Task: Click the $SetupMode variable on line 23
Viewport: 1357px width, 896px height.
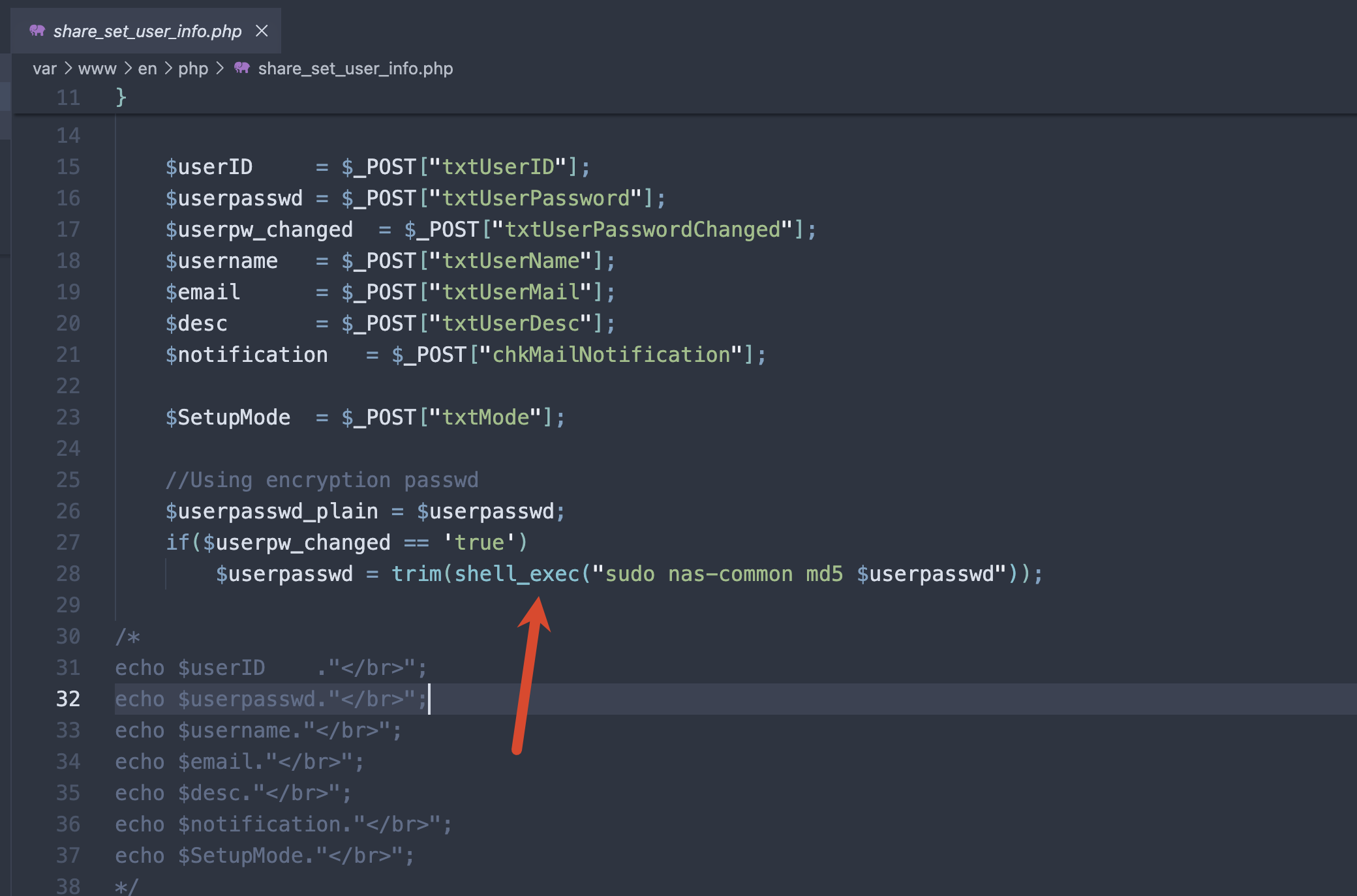Action: [x=228, y=417]
